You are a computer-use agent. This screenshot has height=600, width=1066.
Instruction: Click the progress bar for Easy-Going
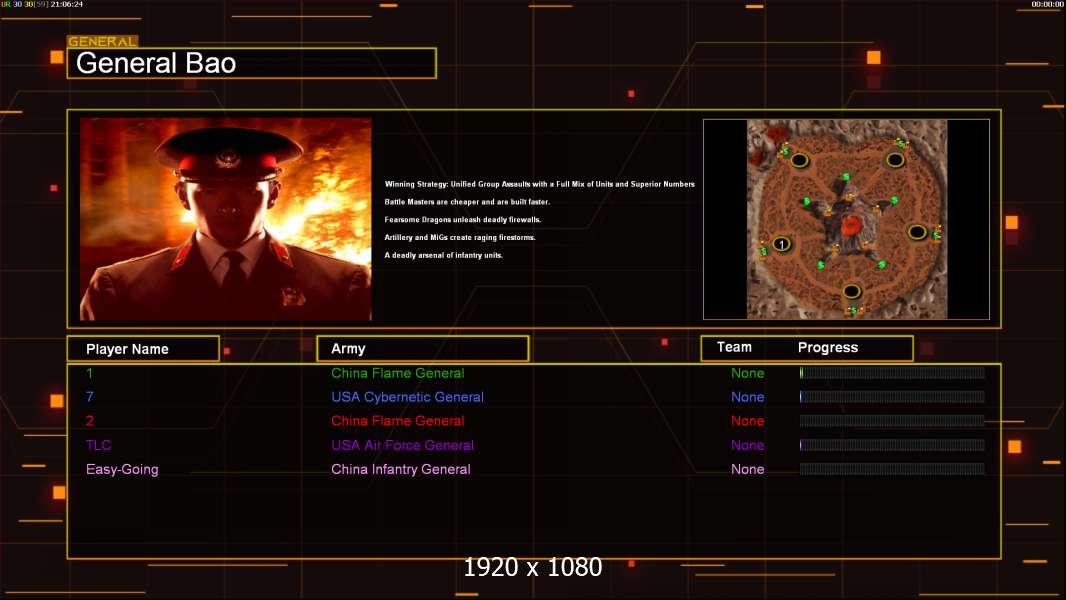tap(892, 469)
